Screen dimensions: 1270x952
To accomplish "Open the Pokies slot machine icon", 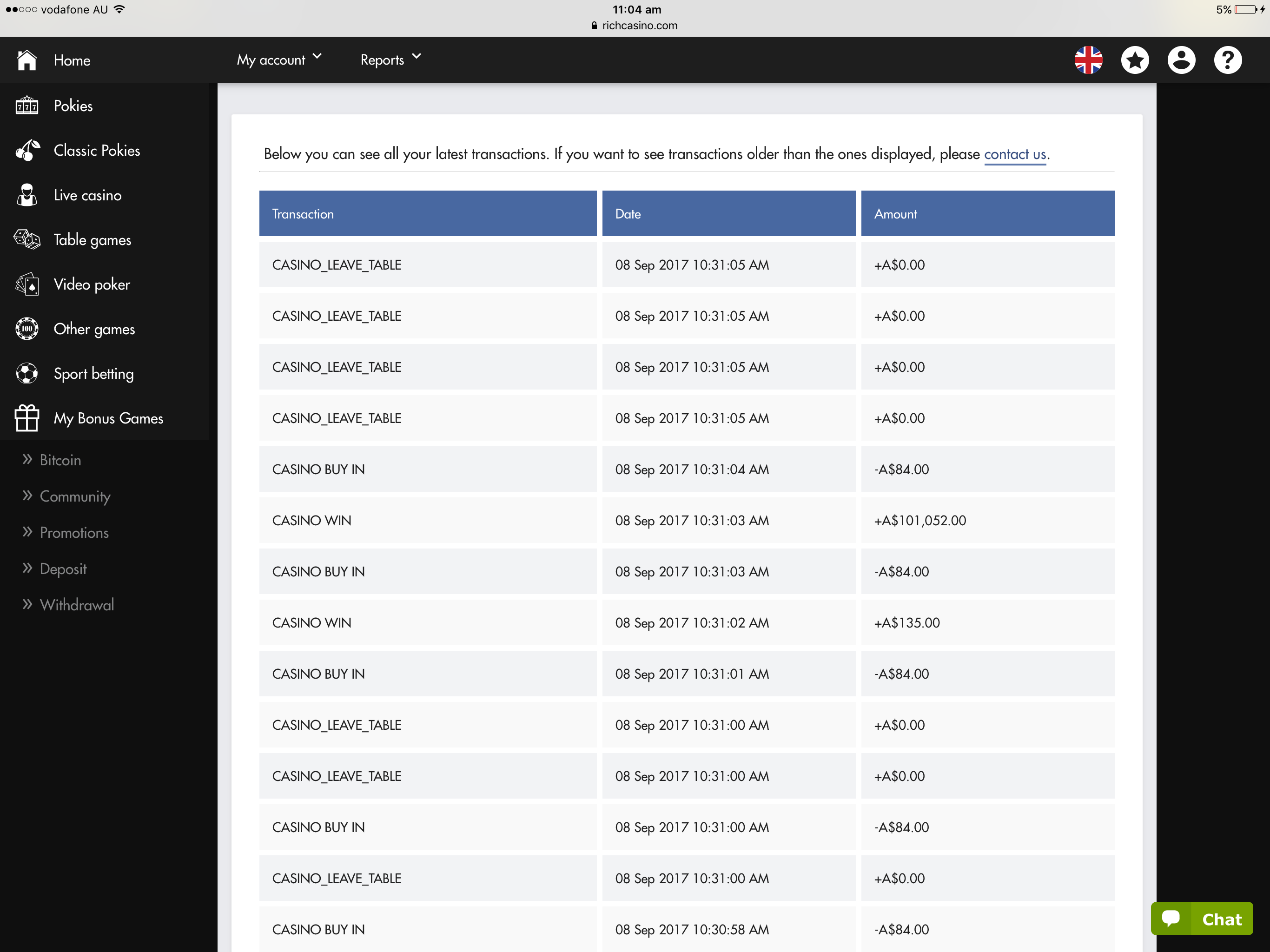I will coord(26,105).
